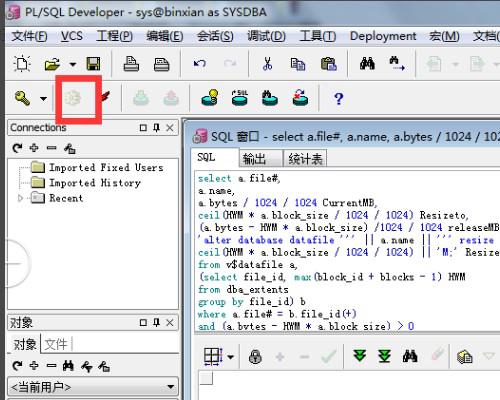Viewport: 500px width, 400px height.
Task: Click the Explain plan database icon with lightbulb
Action: click(210, 98)
